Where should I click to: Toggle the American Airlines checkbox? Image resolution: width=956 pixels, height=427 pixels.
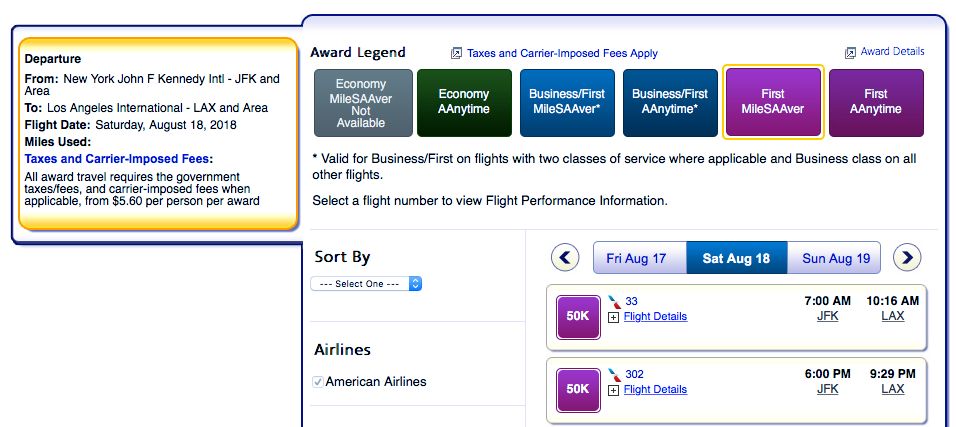point(318,381)
